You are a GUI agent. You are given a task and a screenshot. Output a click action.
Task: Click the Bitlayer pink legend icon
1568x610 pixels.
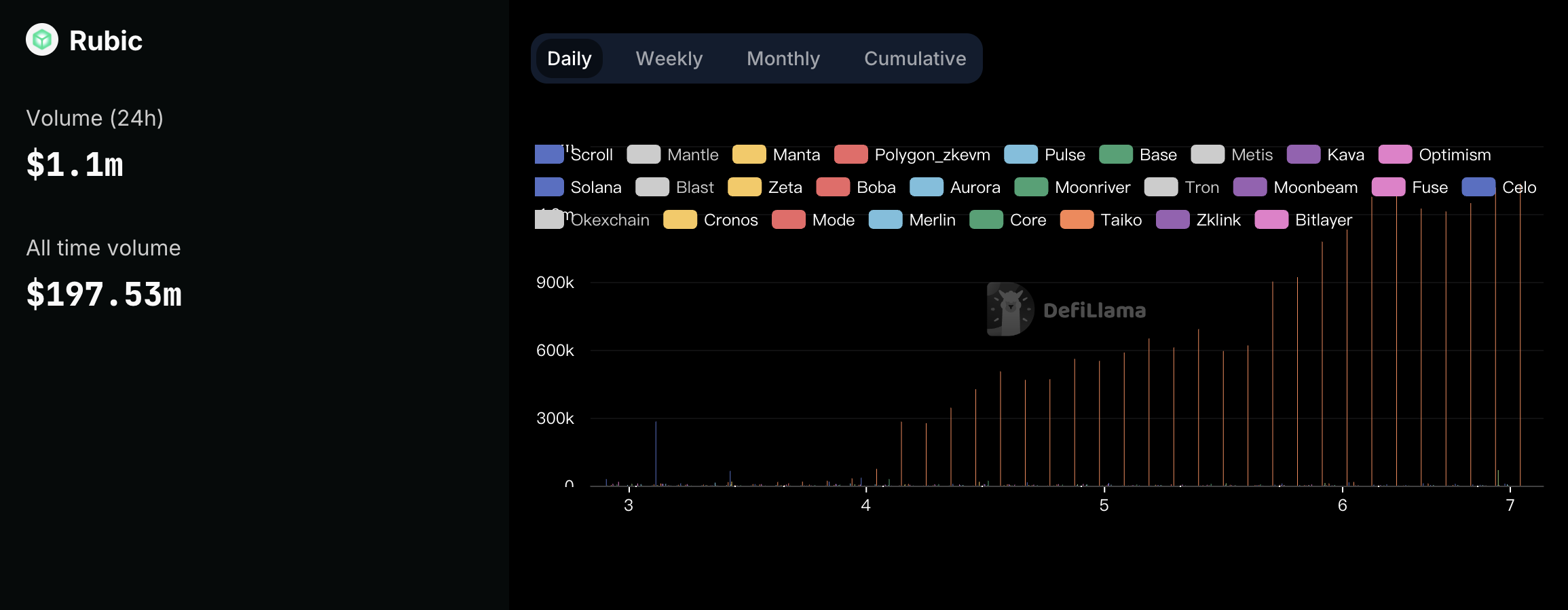[1271, 220]
